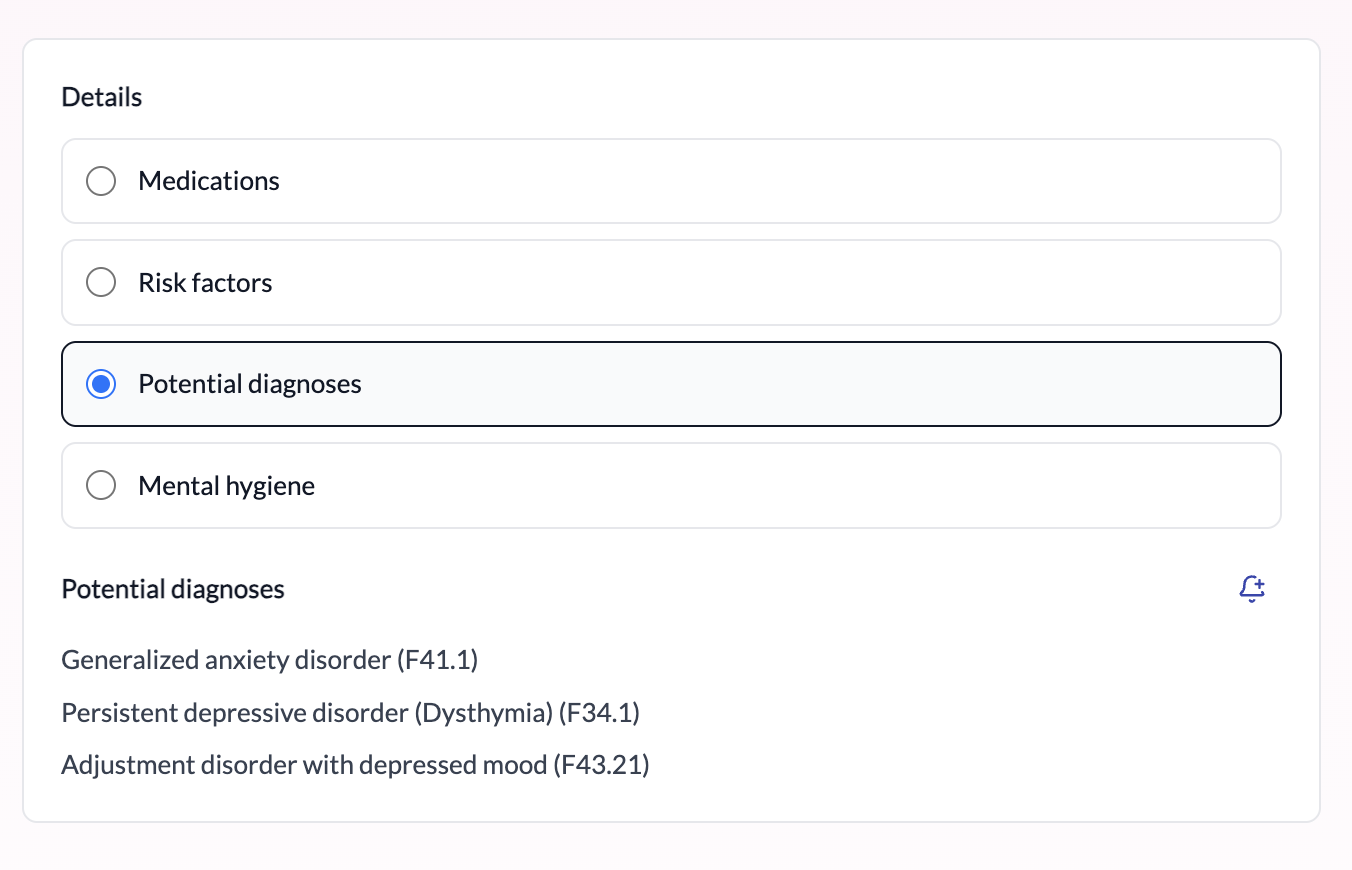The height and width of the screenshot is (870, 1352).
Task: Reselect the Potential diagnoses radio button
Action: click(x=100, y=383)
